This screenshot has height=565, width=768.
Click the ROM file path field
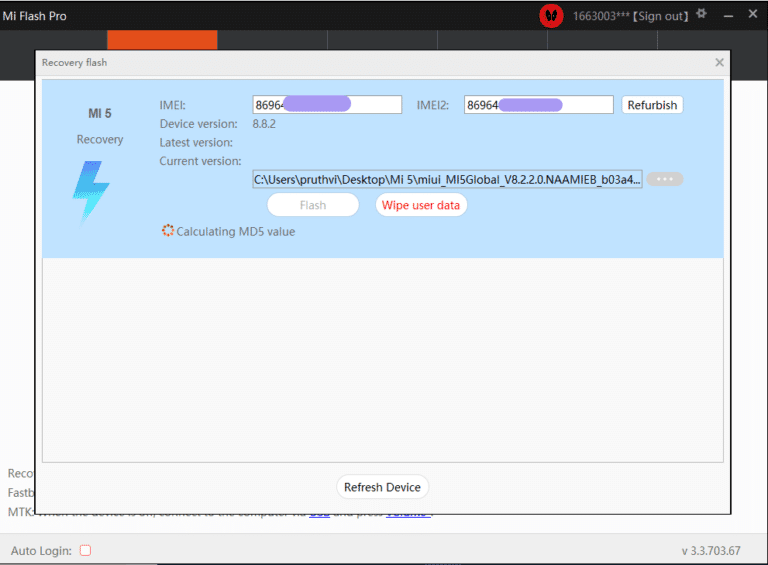[x=447, y=179]
